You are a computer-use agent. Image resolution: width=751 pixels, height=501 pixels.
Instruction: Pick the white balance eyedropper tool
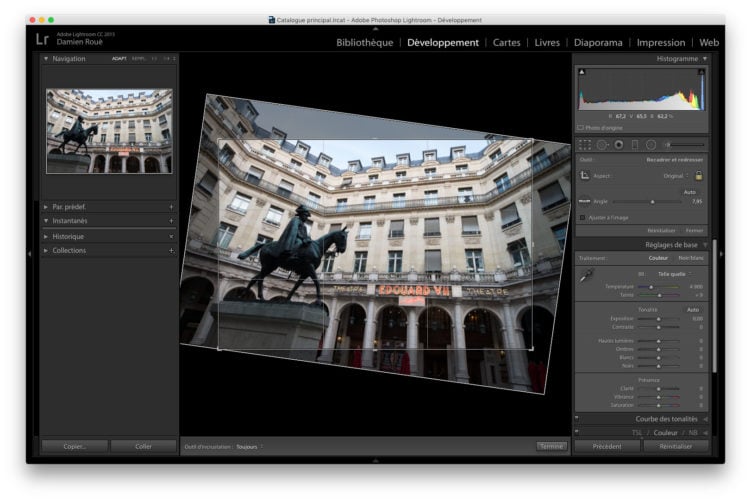click(x=587, y=274)
